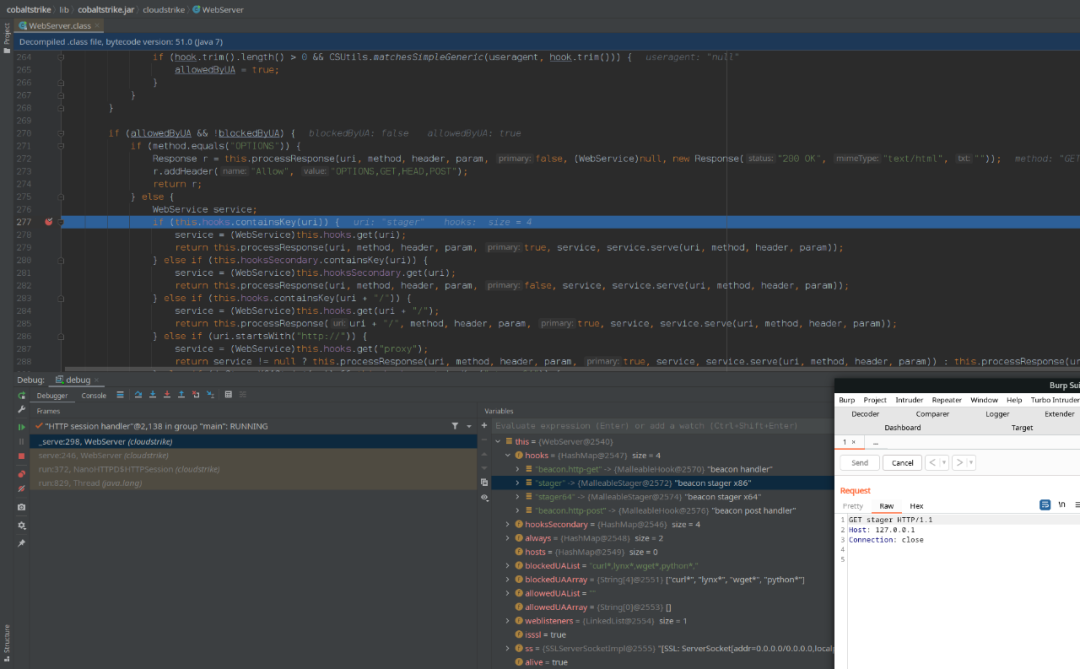Select Hex view in Burp request
This screenshot has width=1080, height=669.
point(916,506)
